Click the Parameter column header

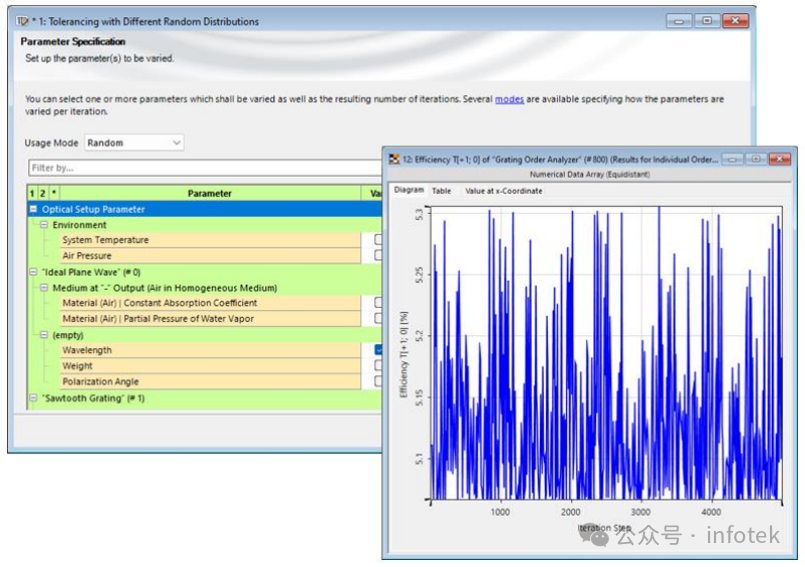click(209, 193)
